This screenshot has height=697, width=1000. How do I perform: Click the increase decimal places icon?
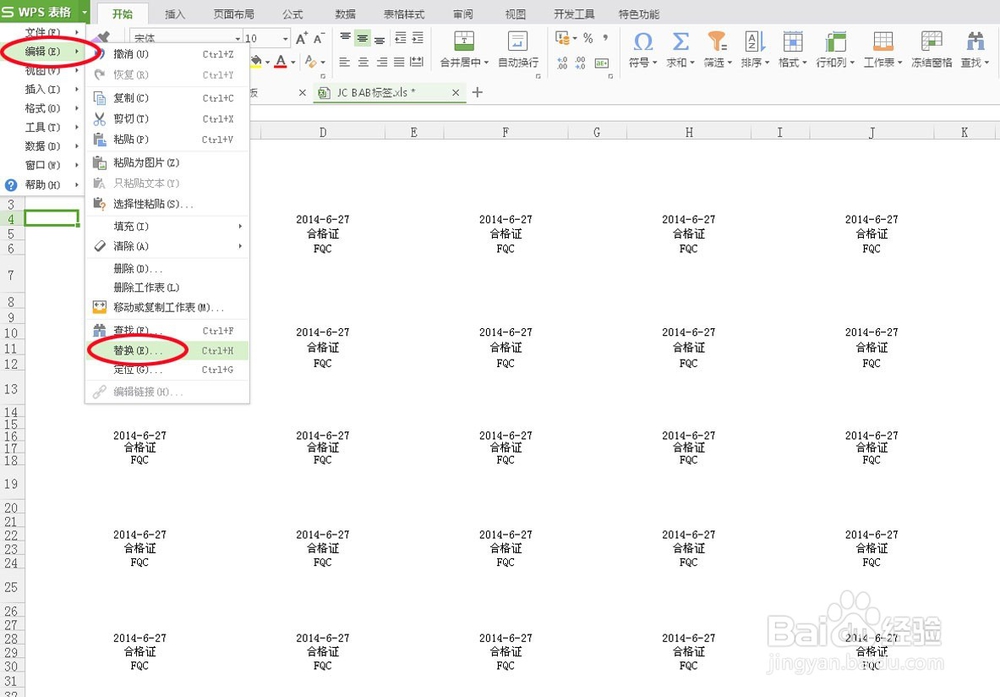pos(562,62)
